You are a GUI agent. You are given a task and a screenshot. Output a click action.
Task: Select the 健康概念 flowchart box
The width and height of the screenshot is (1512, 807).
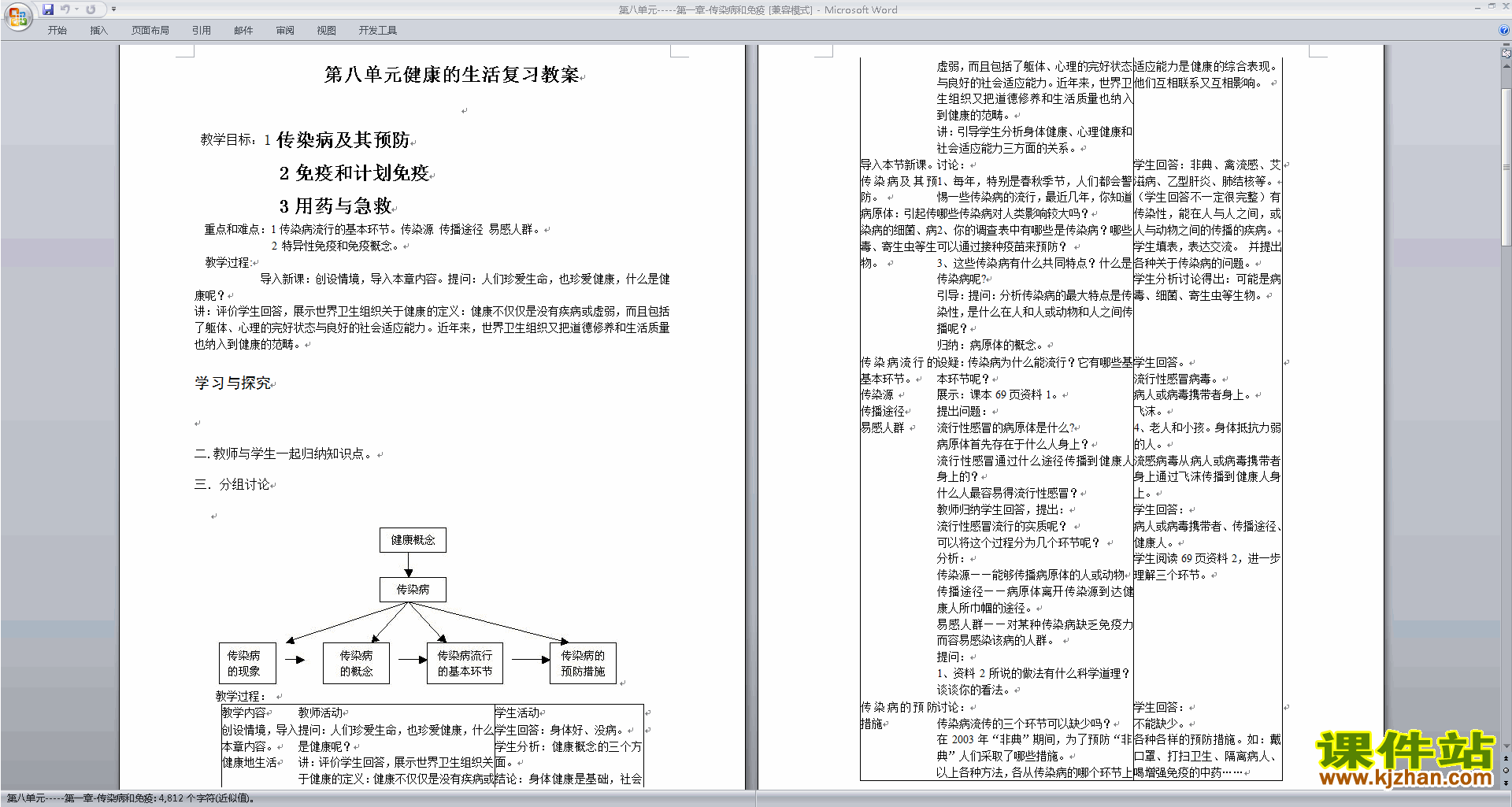coord(413,540)
